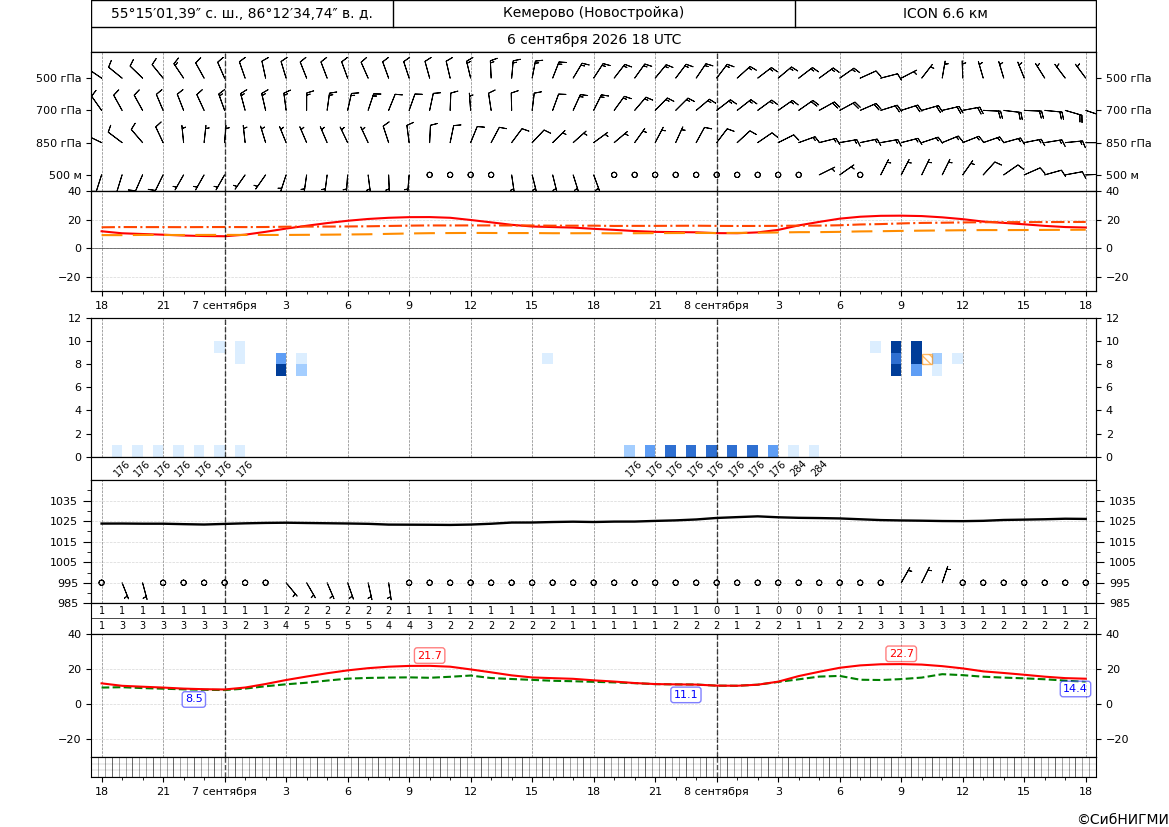1169x827 pixels.
Task: Click the 700 гПа right axis label
Action: (1129, 110)
